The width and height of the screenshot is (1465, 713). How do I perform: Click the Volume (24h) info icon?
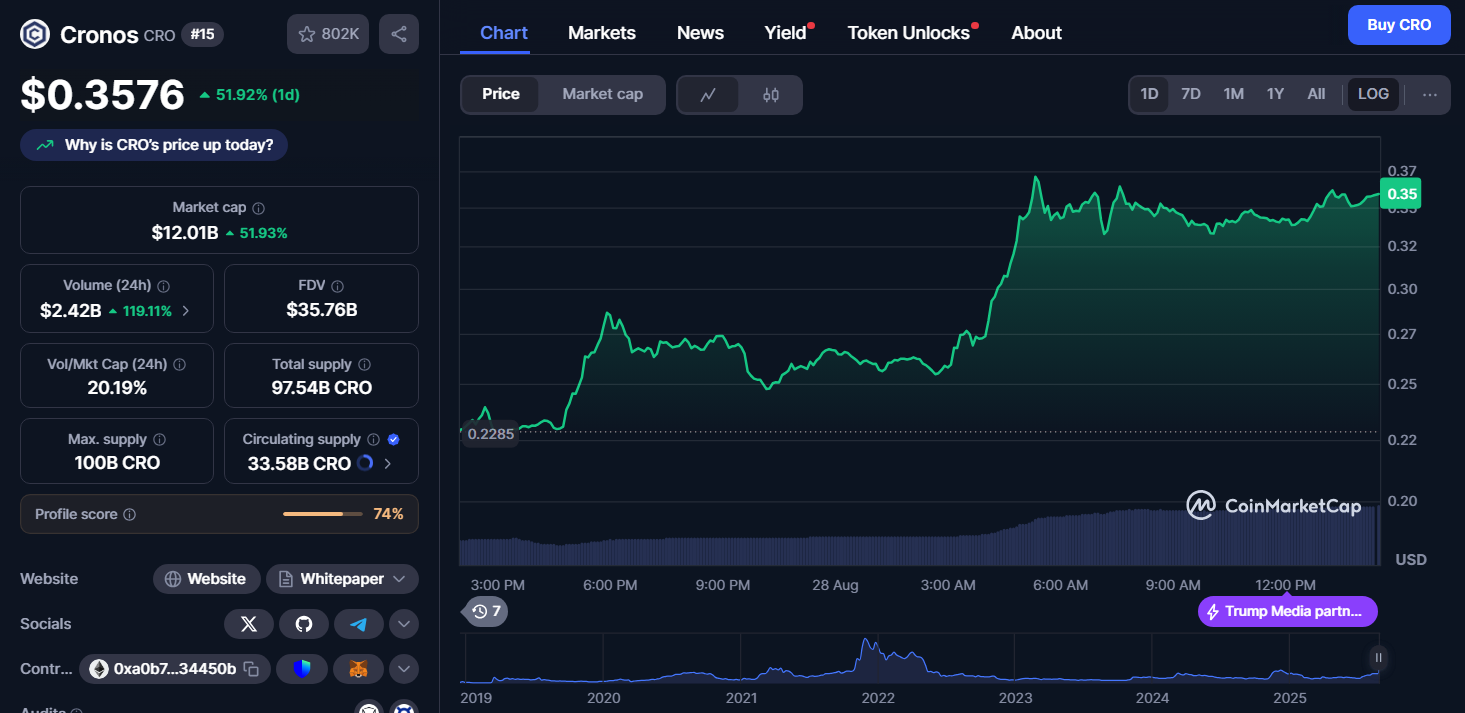pos(164,286)
